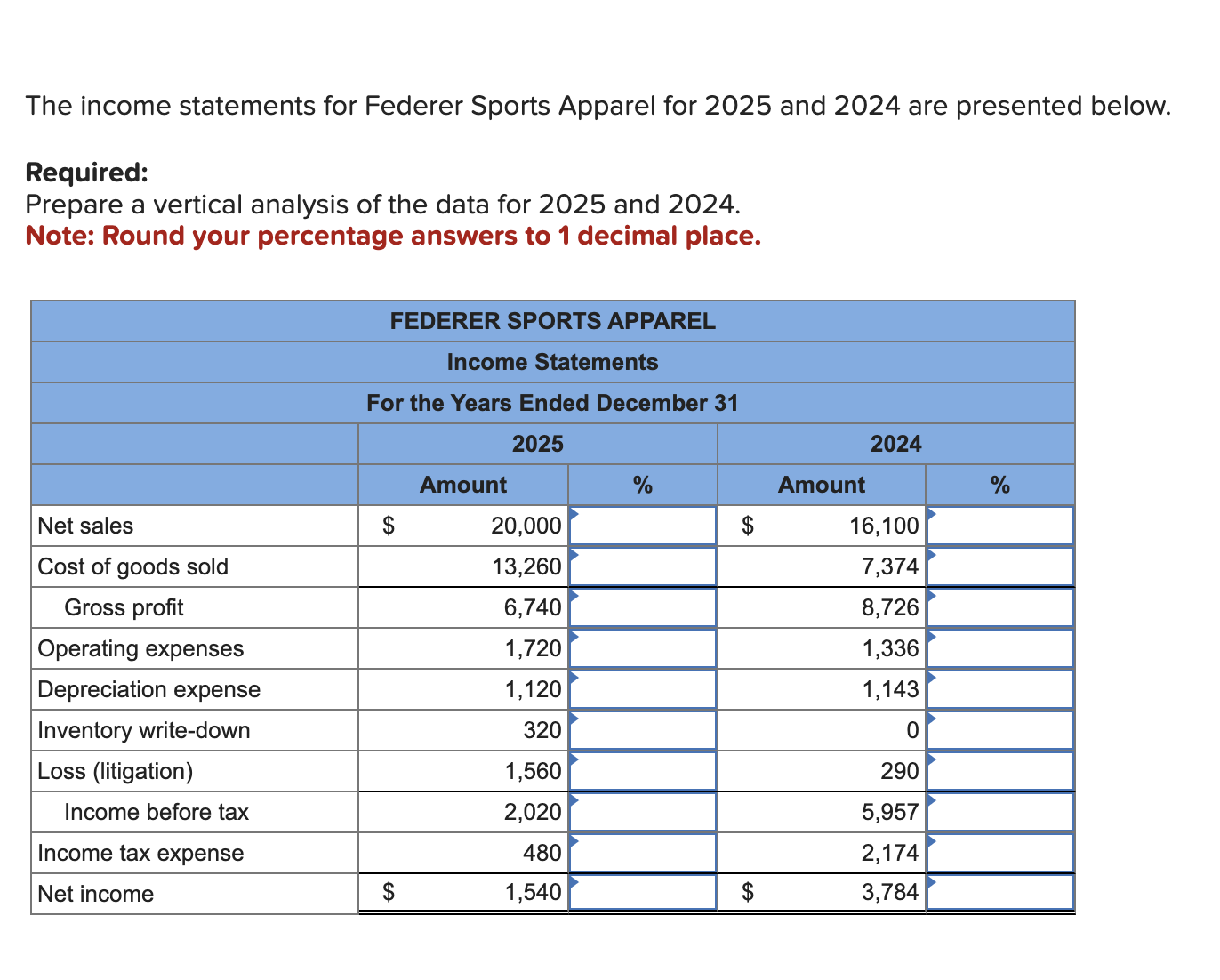Click the blue marker beside Income tax expense 2024
The width and height of the screenshot is (1220, 980).
click(933, 843)
